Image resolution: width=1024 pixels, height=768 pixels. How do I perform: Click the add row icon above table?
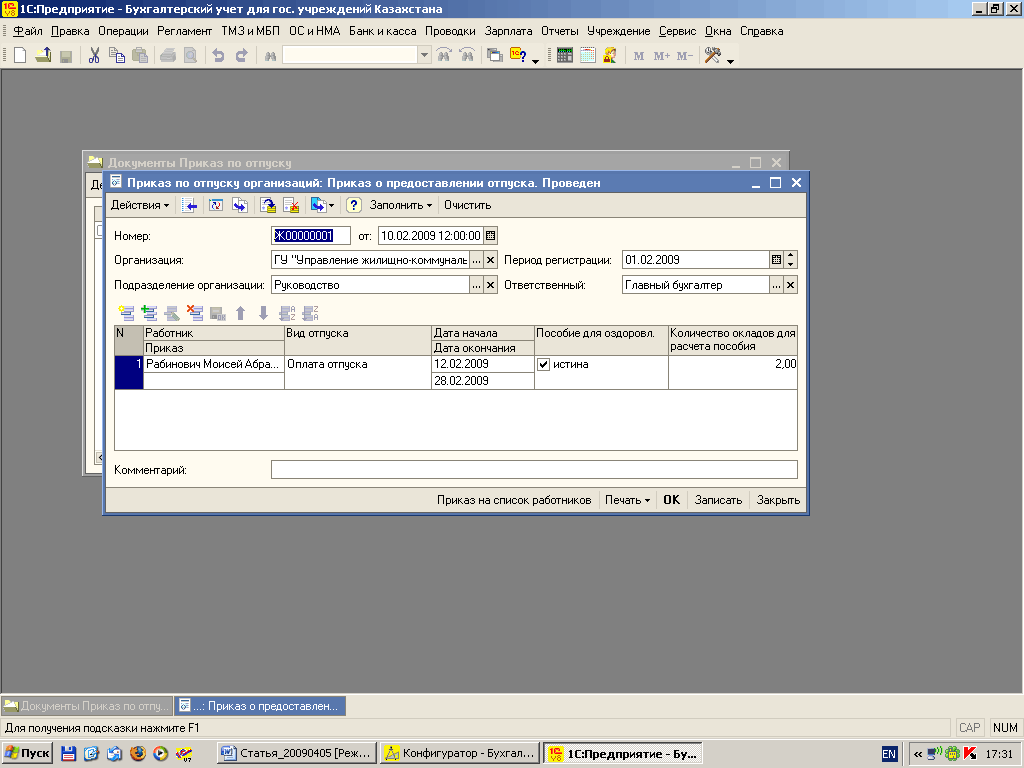point(126,313)
